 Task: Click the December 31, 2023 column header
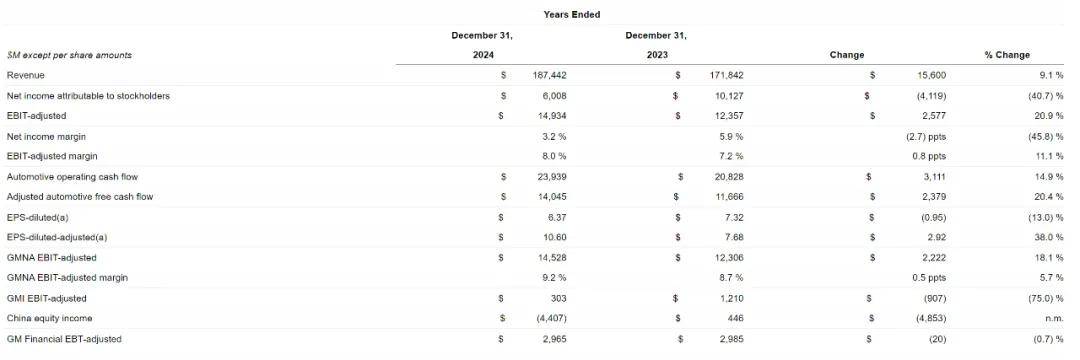tap(656, 45)
